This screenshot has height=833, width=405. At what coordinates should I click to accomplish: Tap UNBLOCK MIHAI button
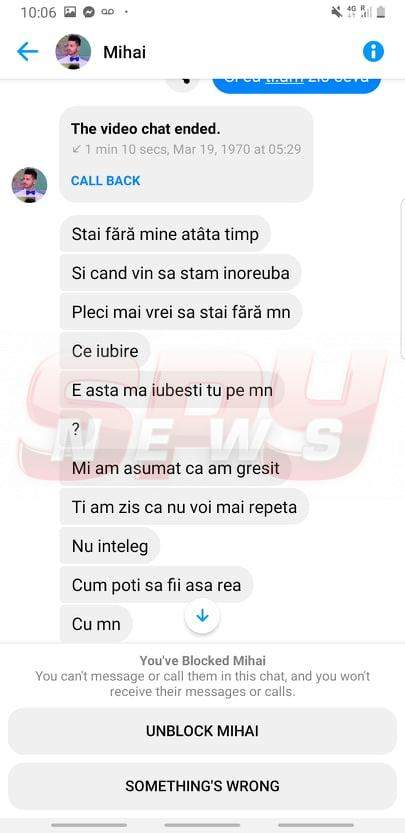click(202, 731)
